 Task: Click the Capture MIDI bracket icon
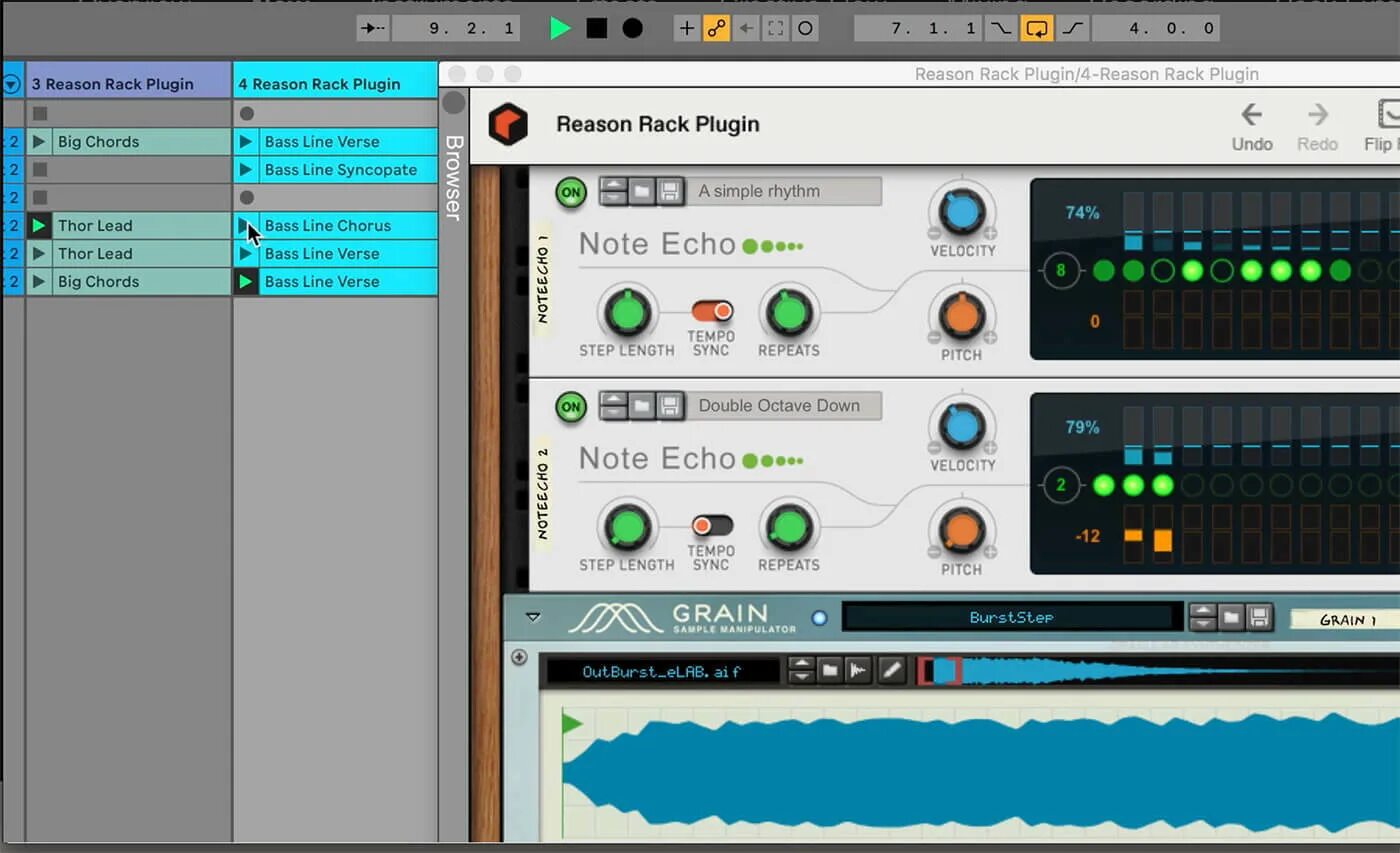(775, 28)
